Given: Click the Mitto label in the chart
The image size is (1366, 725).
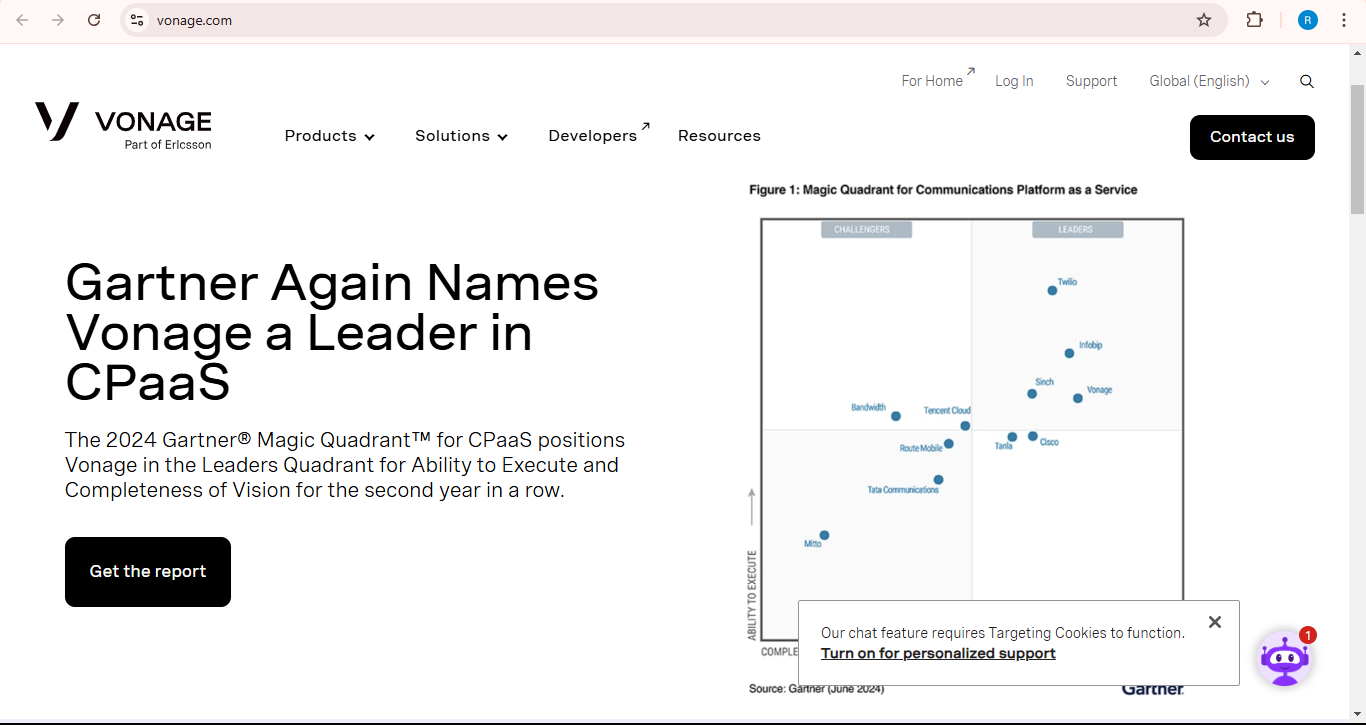Looking at the screenshot, I should pyautogui.click(x=812, y=544).
